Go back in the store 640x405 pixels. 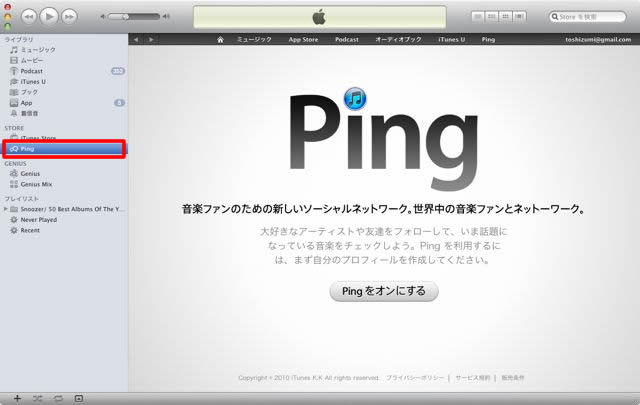[x=136, y=40]
